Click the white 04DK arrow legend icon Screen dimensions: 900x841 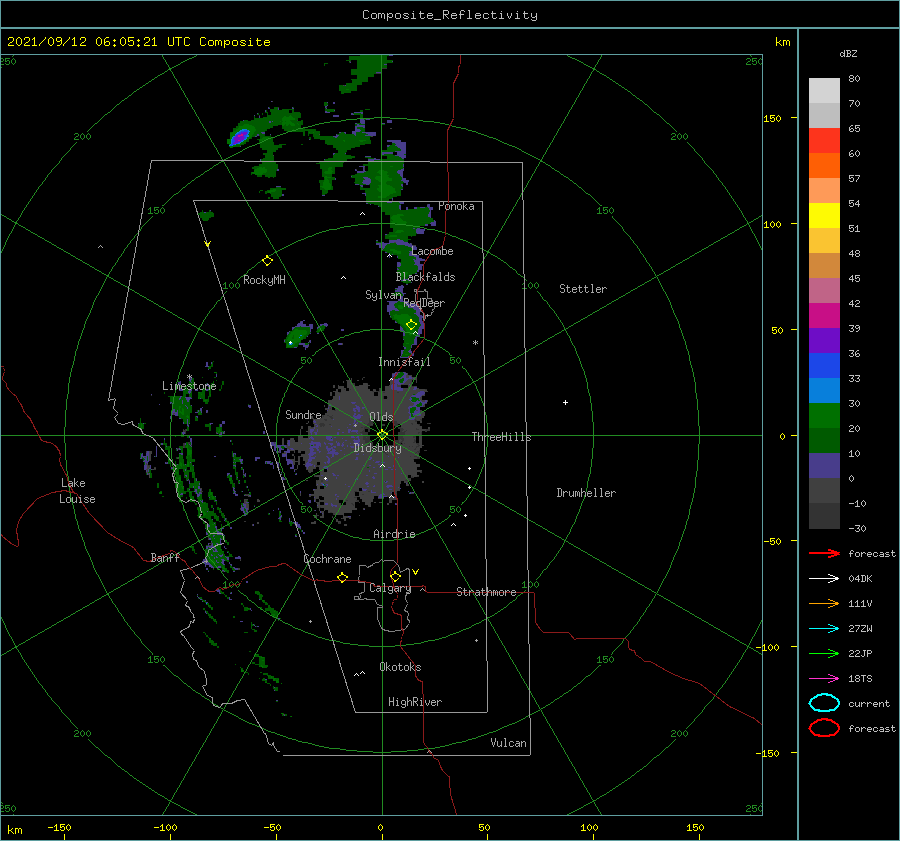tap(824, 579)
